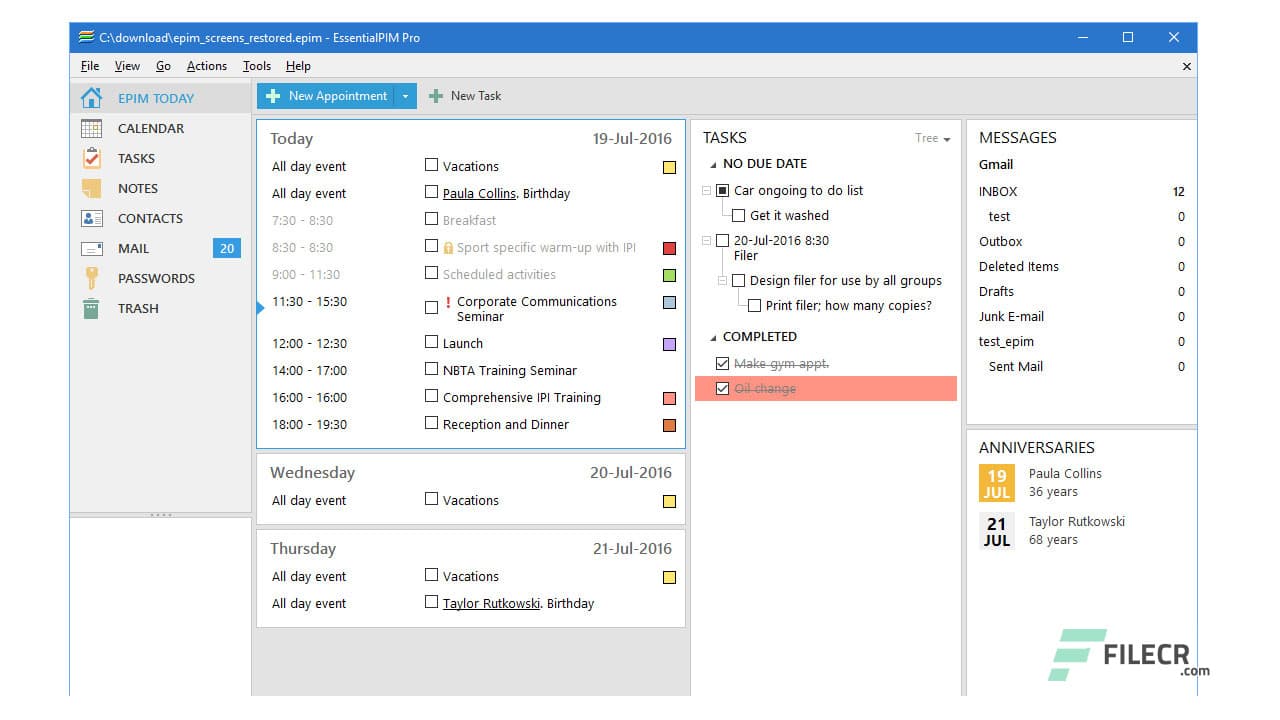Screen dimensions: 1280x720
Task: Mark the Launch event checkbox
Action: (431, 342)
